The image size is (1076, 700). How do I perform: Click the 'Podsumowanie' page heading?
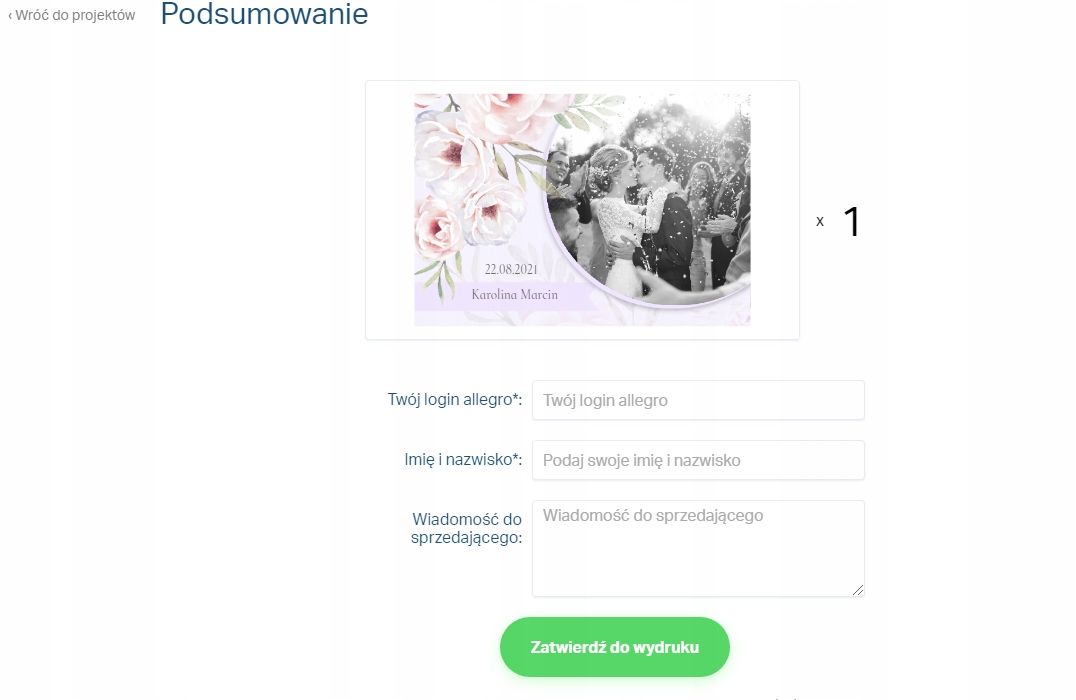(264, 13)
